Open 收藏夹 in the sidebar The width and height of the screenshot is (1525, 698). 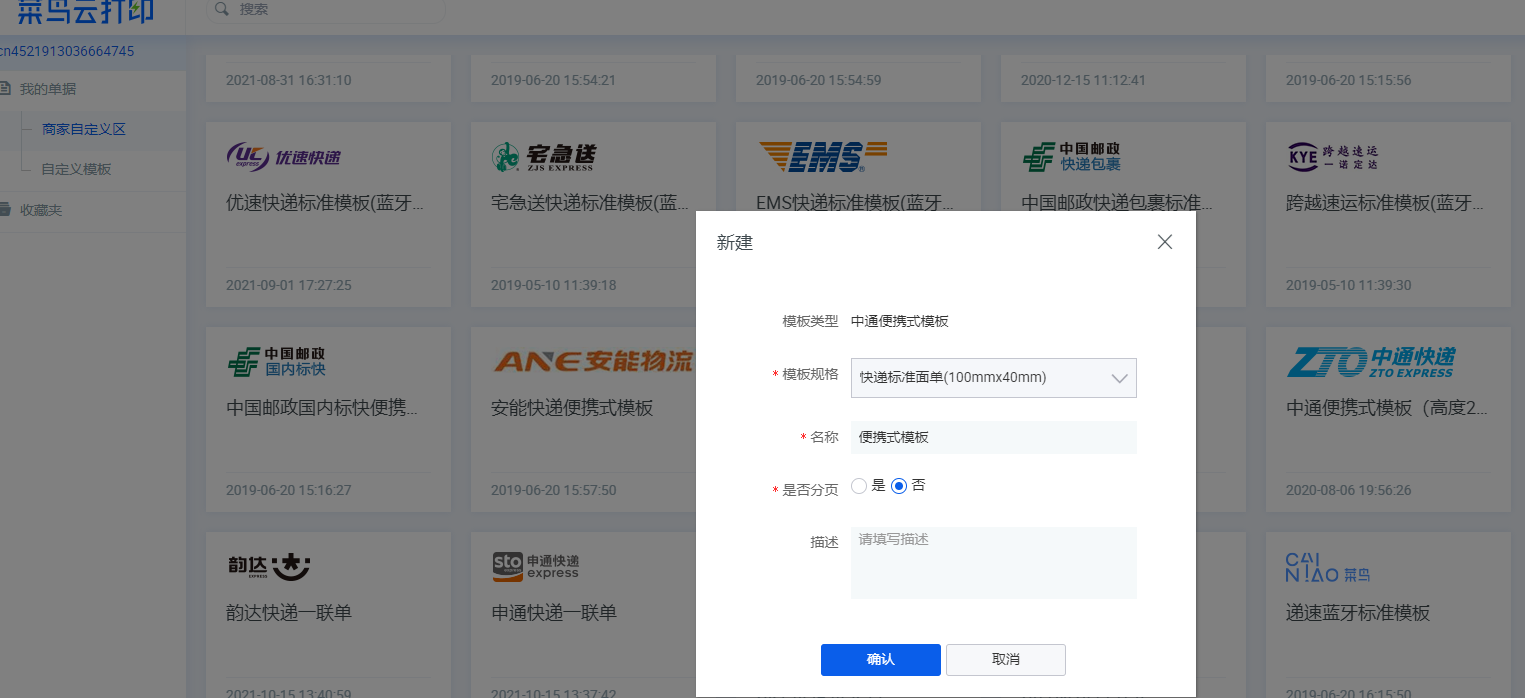pyautogui.click(x=41, y=210)
